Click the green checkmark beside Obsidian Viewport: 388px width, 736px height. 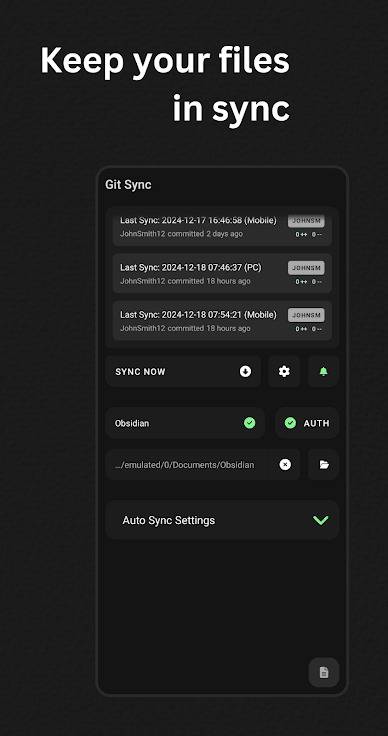(x=250, y=423)
